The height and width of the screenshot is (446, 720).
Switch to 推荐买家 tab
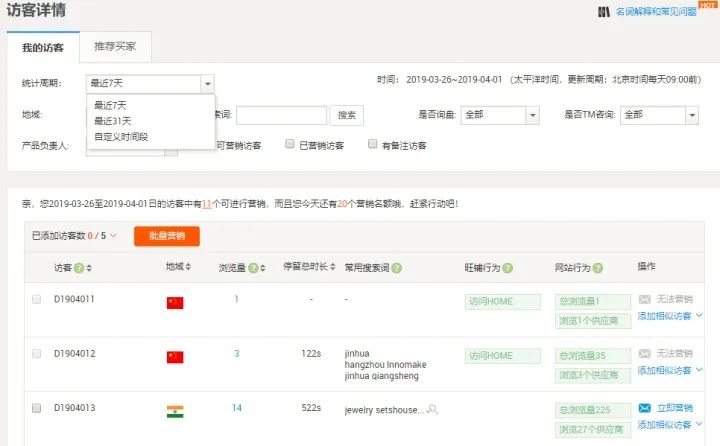(x=115, y=46)
